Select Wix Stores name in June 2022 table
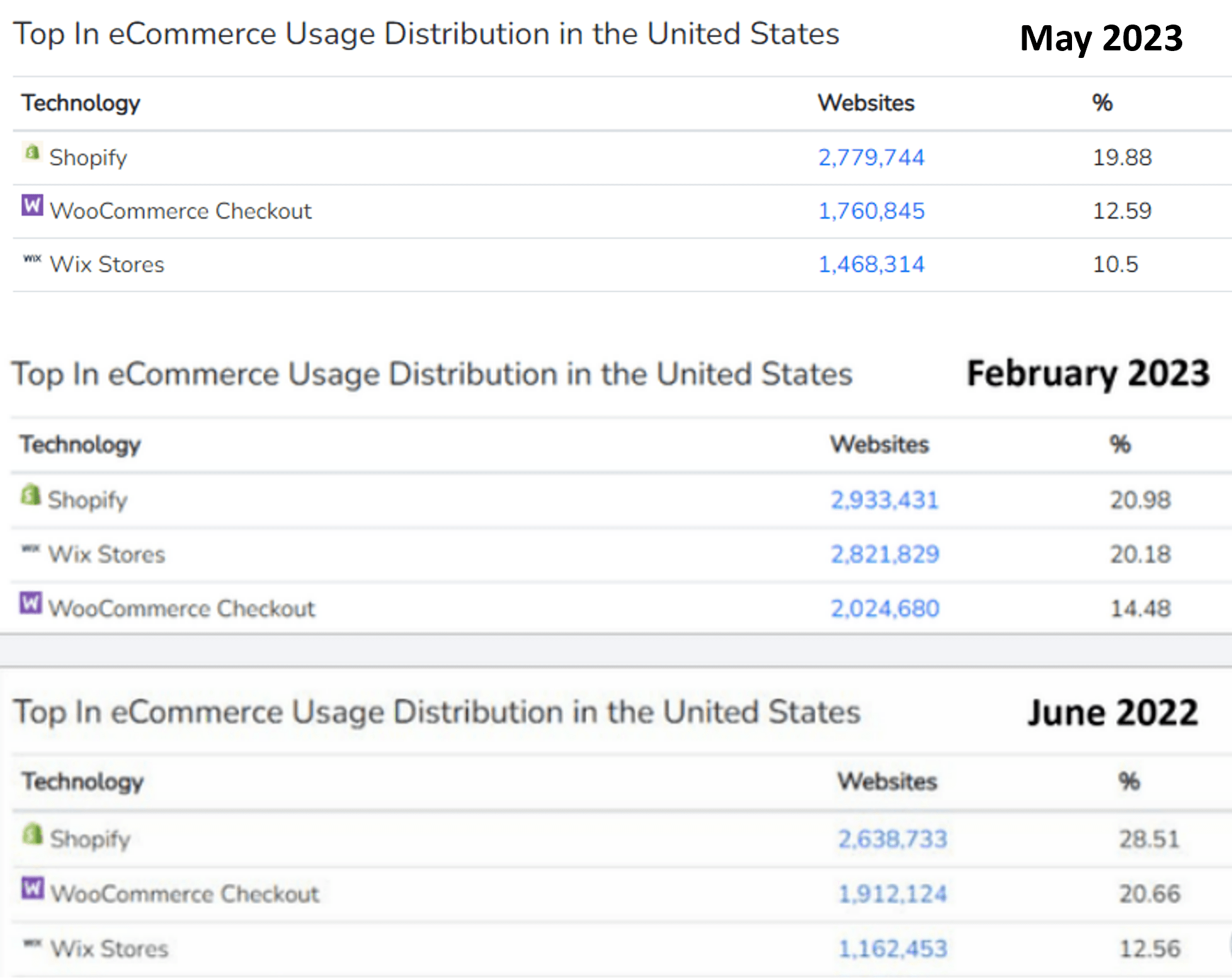Viewport: 1232px width, 980px height. [x=110, y=949]
